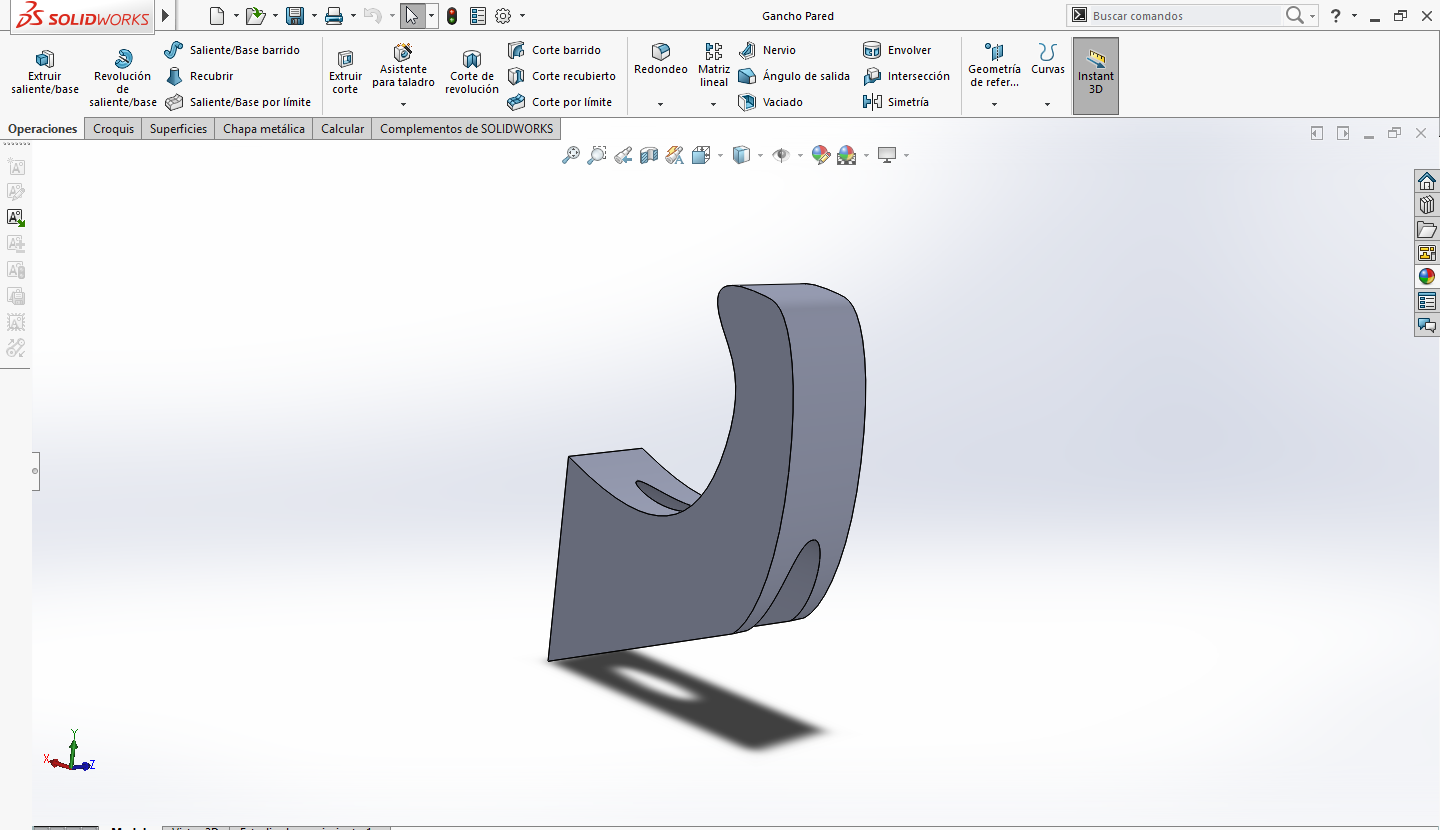Click Saliente/Base por límite
Viewport: 1440px width, 830px height.
(x=238, y=102)
